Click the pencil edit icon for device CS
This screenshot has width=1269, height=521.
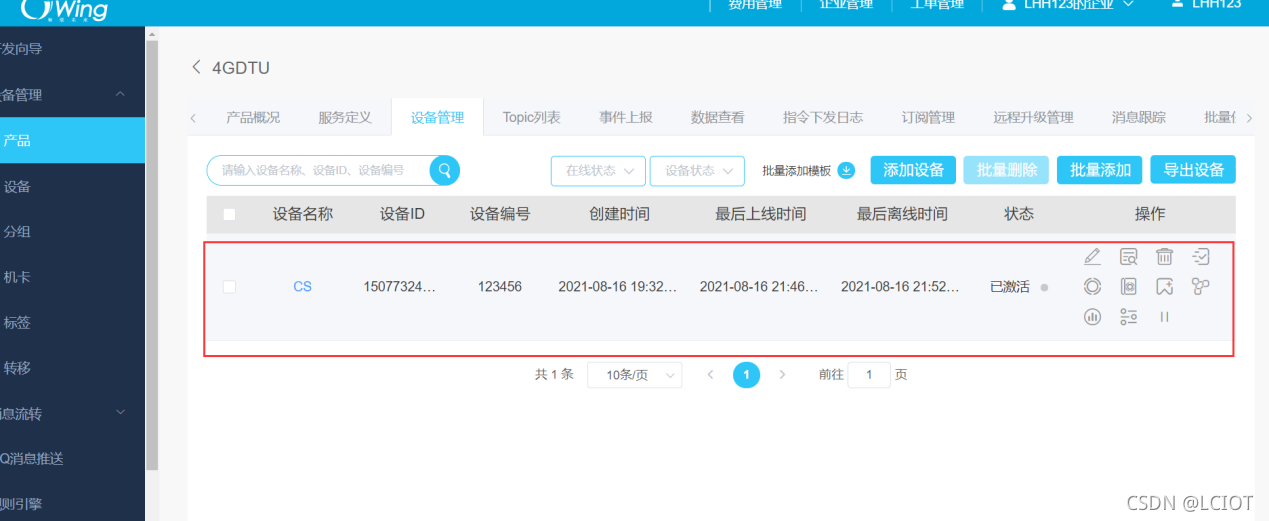[1092, 257]
